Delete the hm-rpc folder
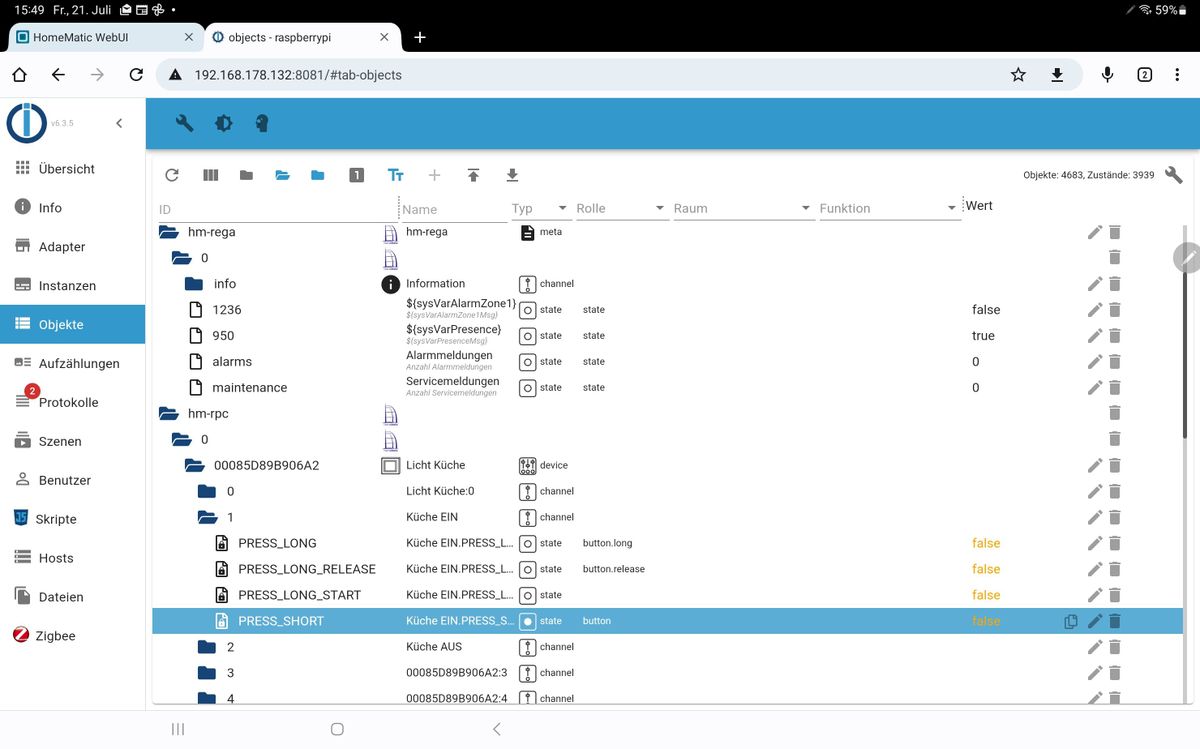Viewport: 1200px width, 749px height. (1115, 413)
